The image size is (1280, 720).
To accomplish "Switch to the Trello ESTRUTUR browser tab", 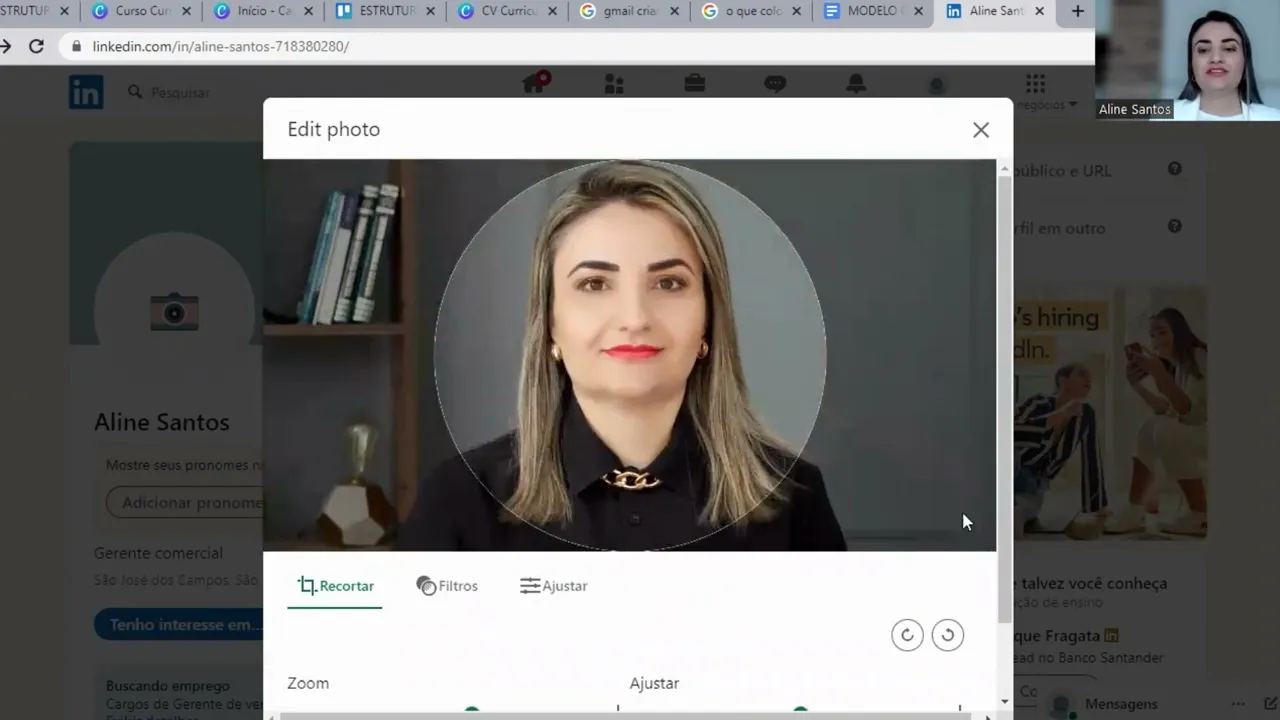I will pos(386,11).
